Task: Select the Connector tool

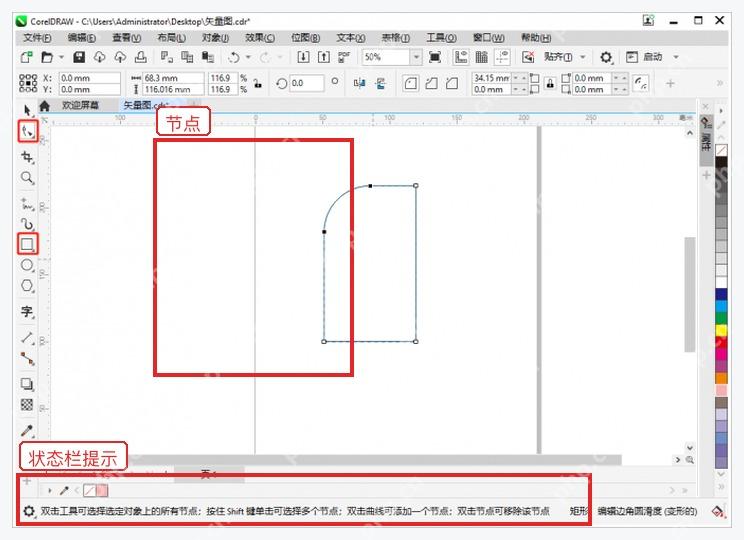Action: click(27, 359)
